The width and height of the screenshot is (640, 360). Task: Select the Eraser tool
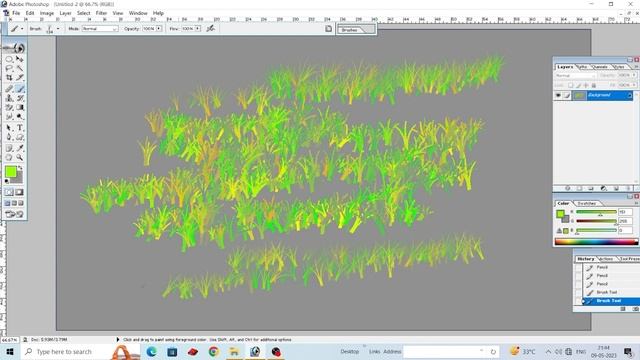9,107
